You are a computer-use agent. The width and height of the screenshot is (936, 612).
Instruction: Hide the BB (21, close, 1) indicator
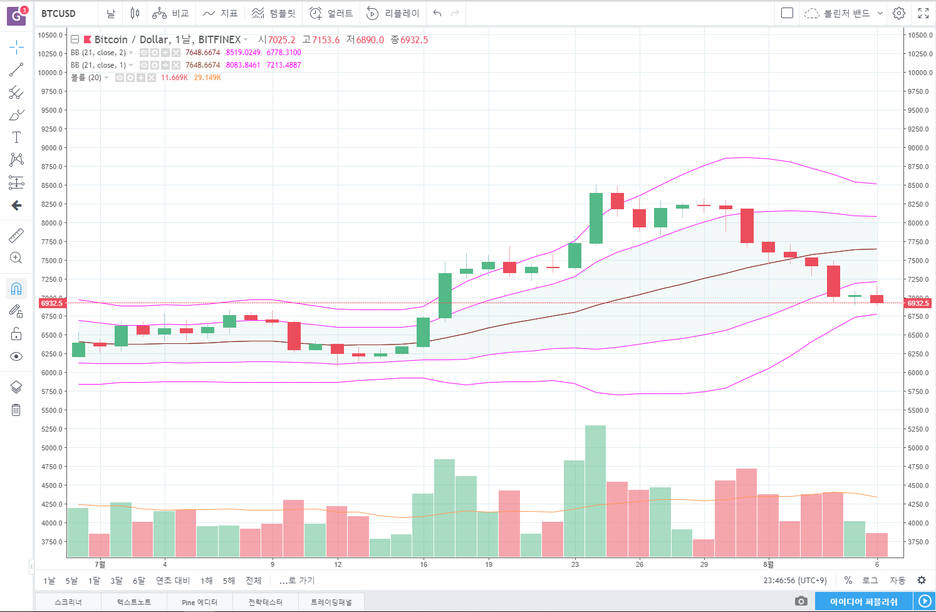[144, 65]
